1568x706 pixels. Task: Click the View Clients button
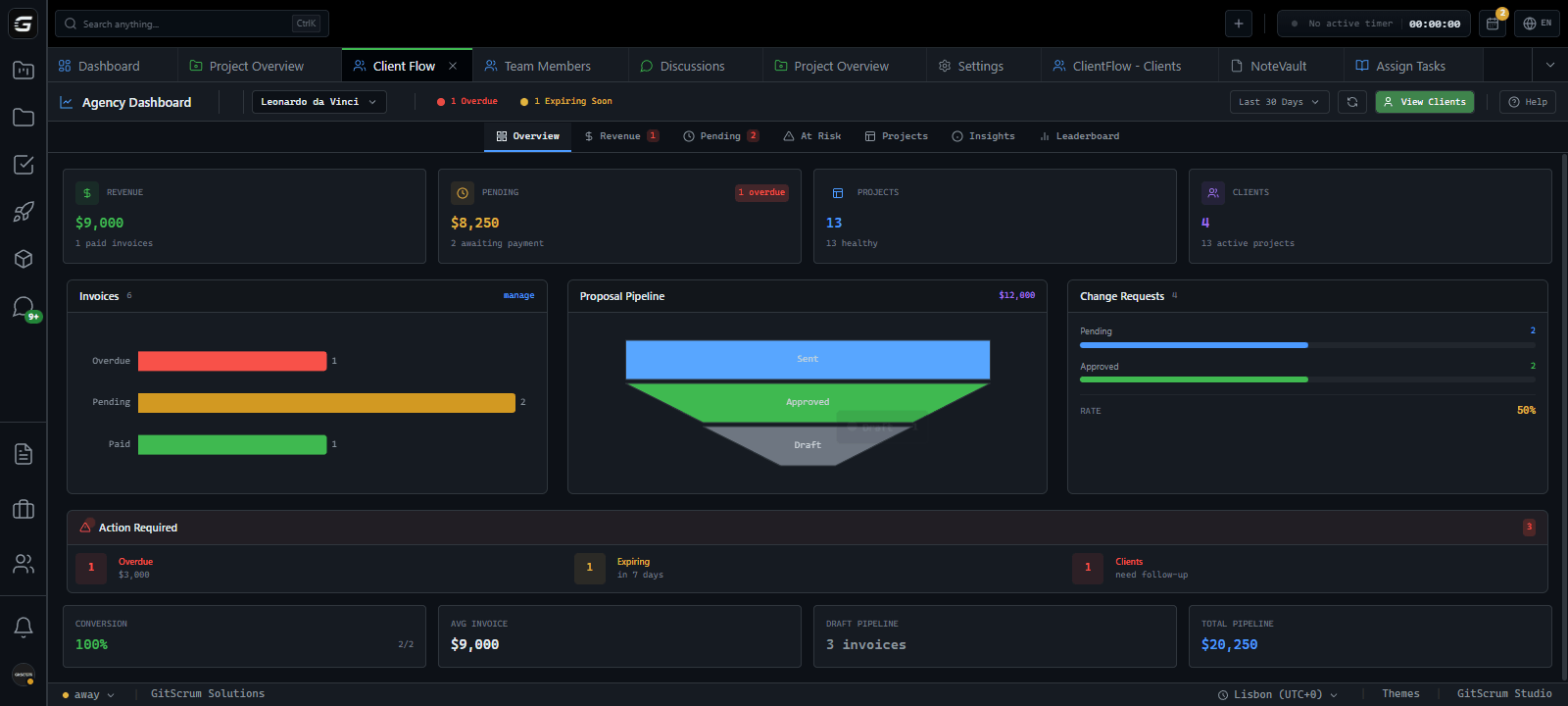point(1425,102)
